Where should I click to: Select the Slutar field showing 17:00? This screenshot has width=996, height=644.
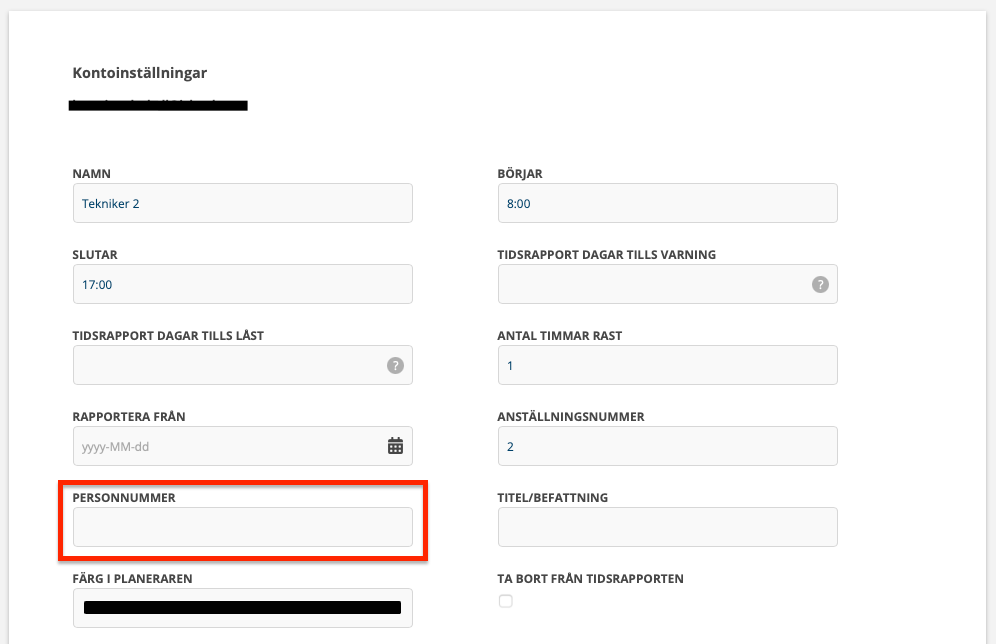[242, 284]
